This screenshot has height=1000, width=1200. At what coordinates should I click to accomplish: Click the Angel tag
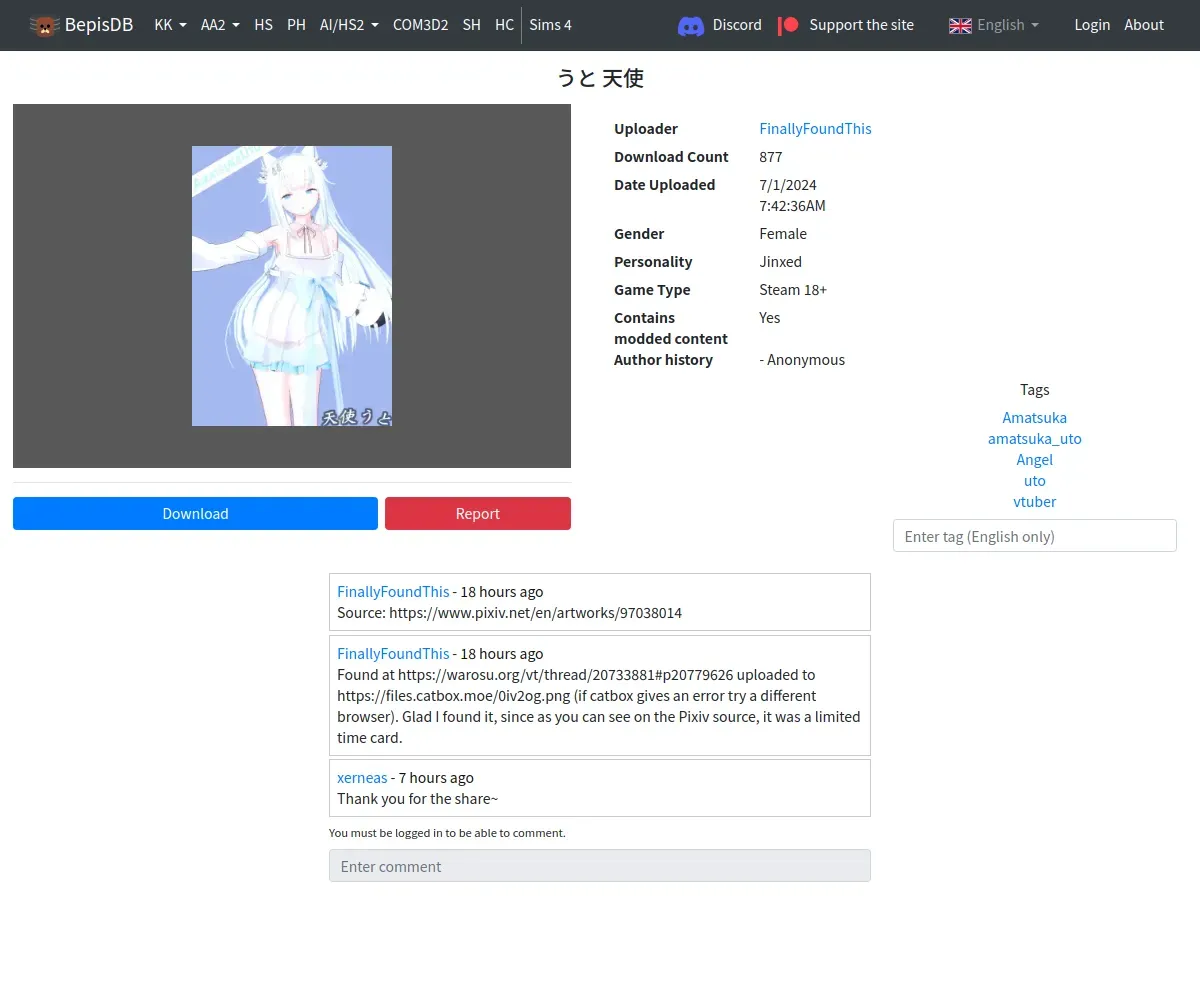[x=1034, y=460]
